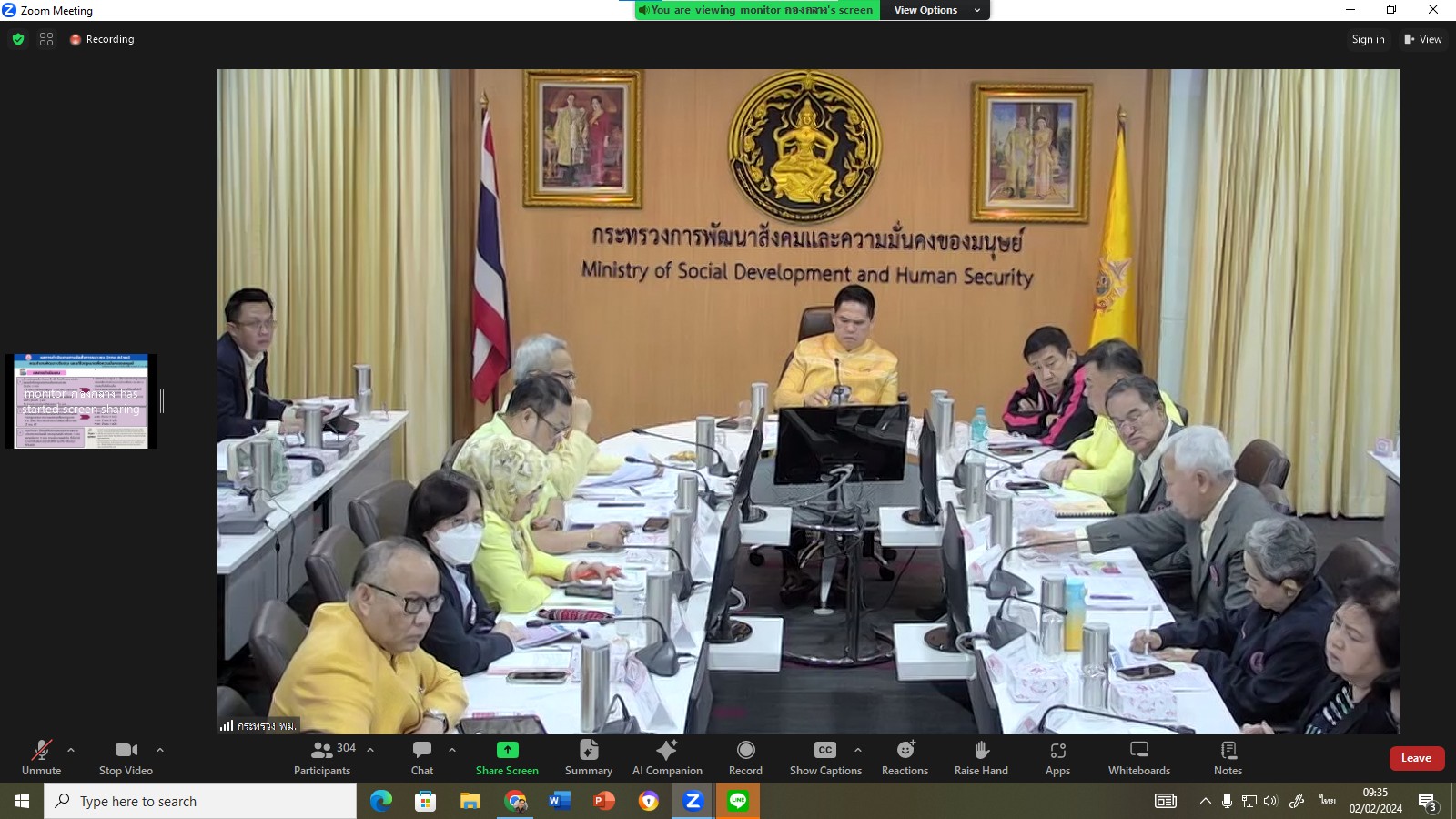
Task: Open network settings tray icon
Action: (1249, 801)
